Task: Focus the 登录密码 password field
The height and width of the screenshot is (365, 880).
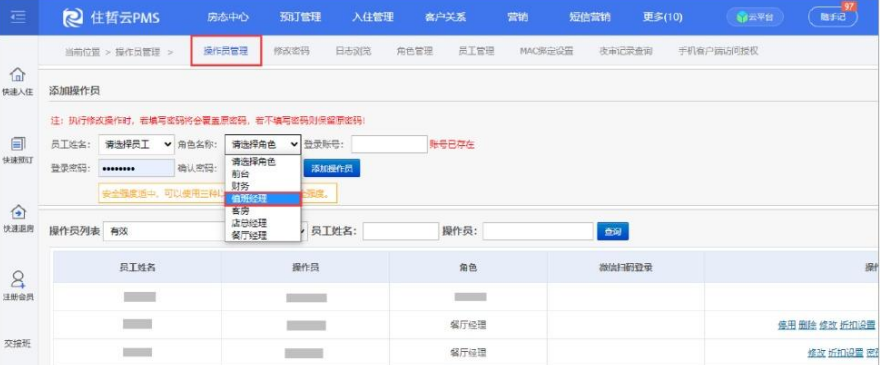Action: point(136,168)
